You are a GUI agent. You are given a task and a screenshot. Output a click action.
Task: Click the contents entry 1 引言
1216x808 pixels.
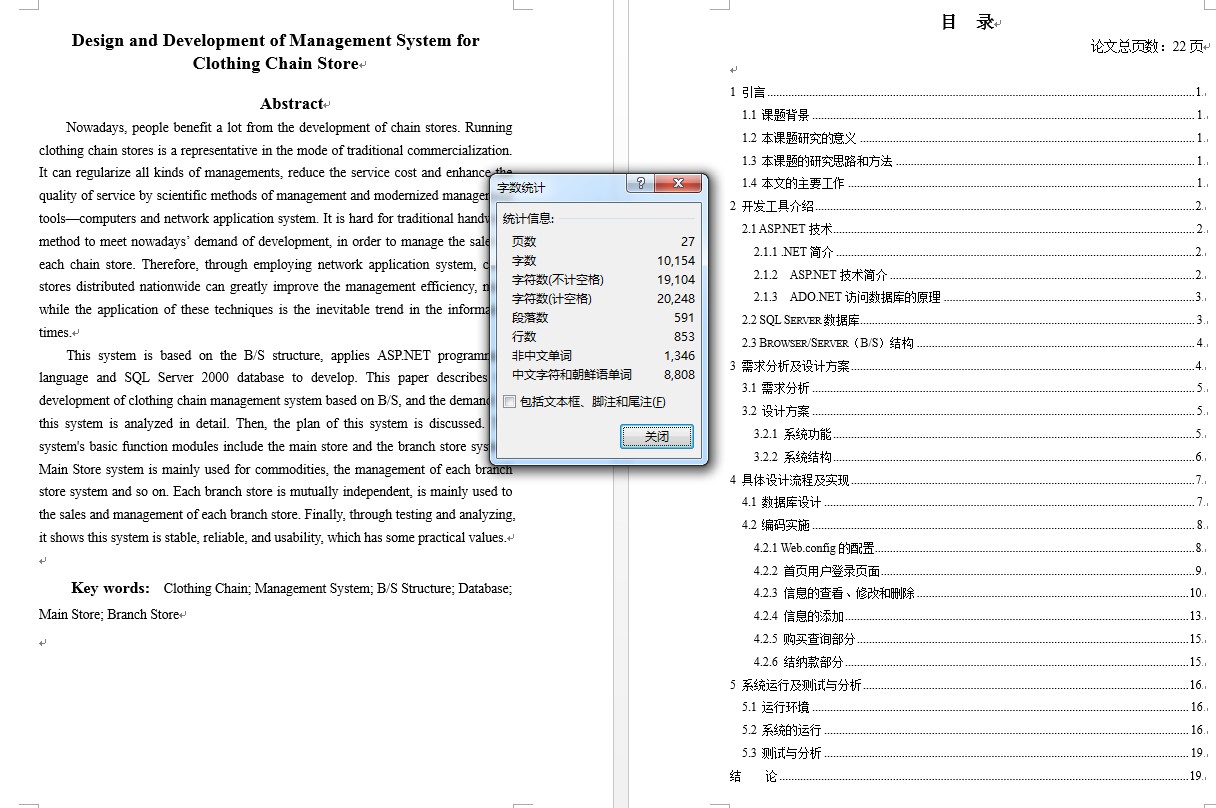click(x=966, y=92)
